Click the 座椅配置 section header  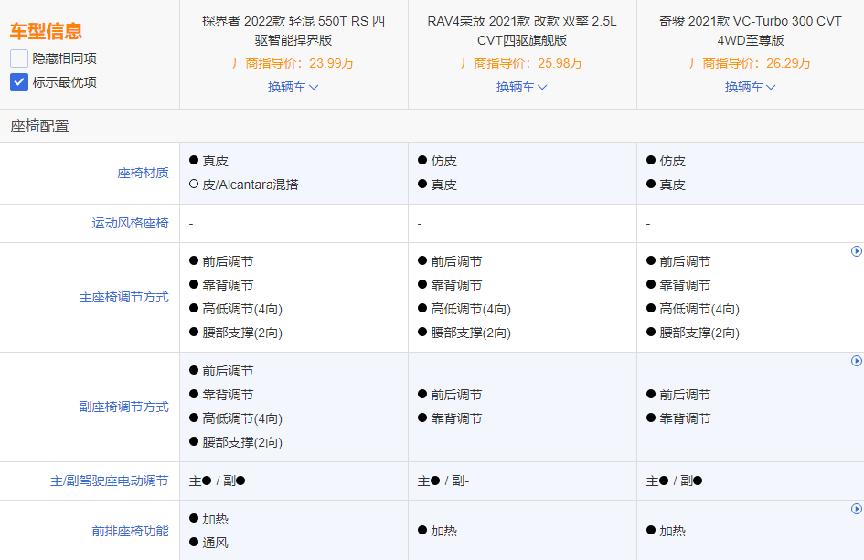[40, 126]
